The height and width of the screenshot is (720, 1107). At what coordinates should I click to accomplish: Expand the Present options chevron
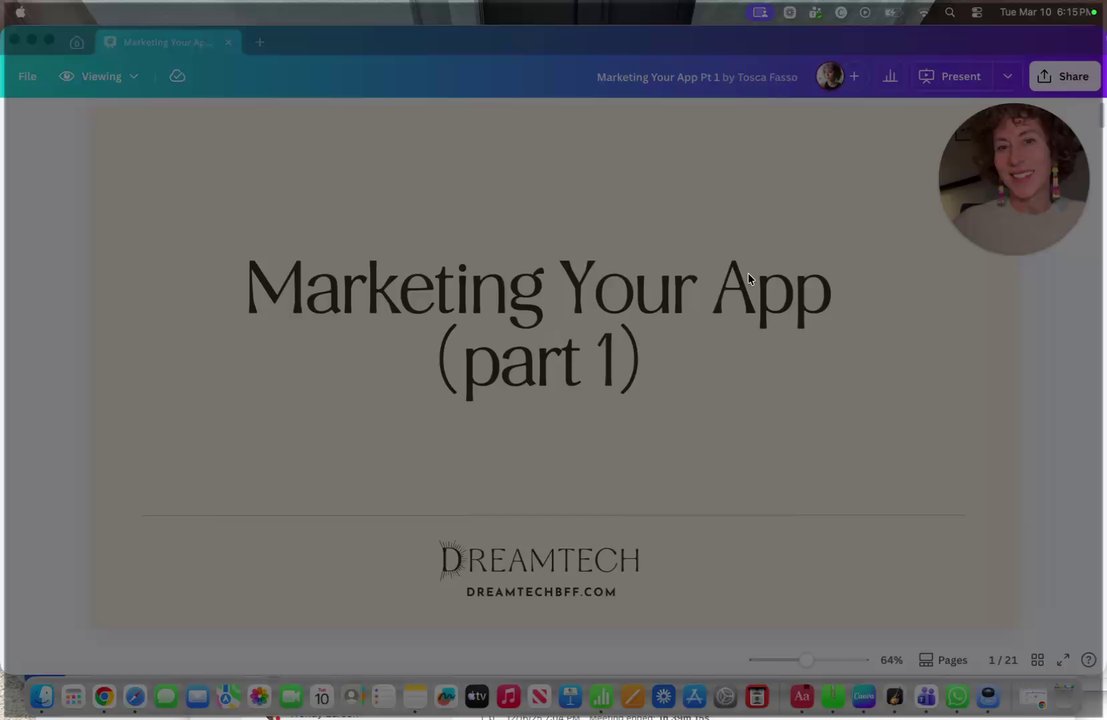1007,76
